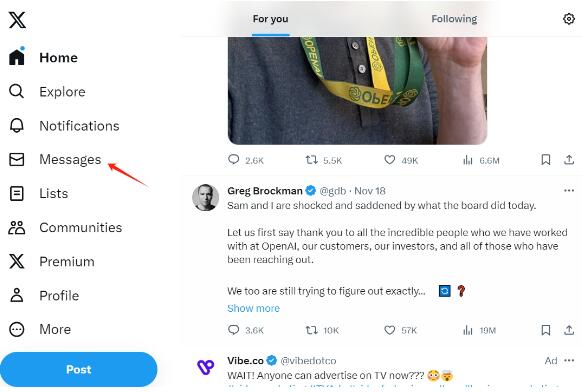The width and height of the screenshot is (582, 392).
Task: Select the For you tab
Action: tap(270, 19)
